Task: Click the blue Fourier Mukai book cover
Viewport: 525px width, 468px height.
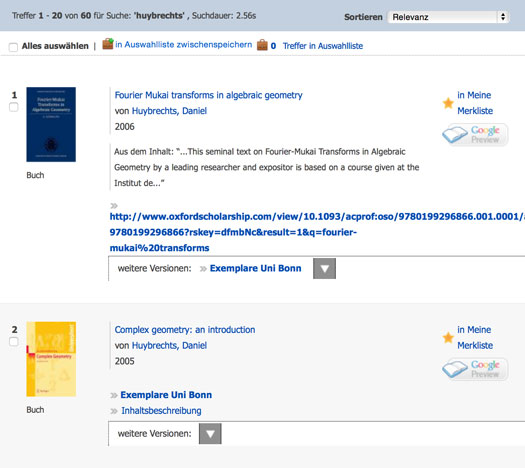Action: pos(51,125)
